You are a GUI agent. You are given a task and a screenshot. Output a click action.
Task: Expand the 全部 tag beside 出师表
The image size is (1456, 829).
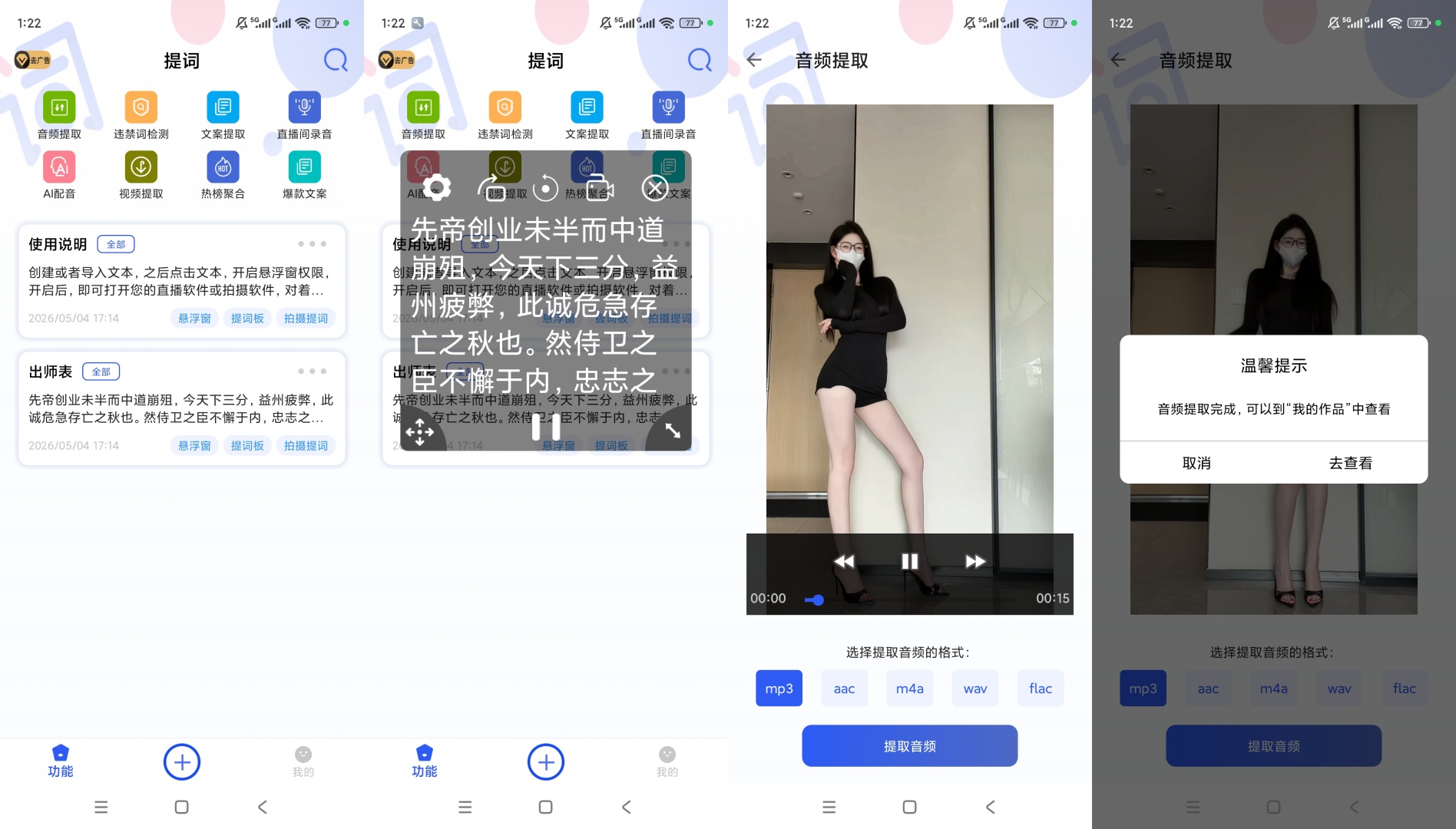pos(101,372)
